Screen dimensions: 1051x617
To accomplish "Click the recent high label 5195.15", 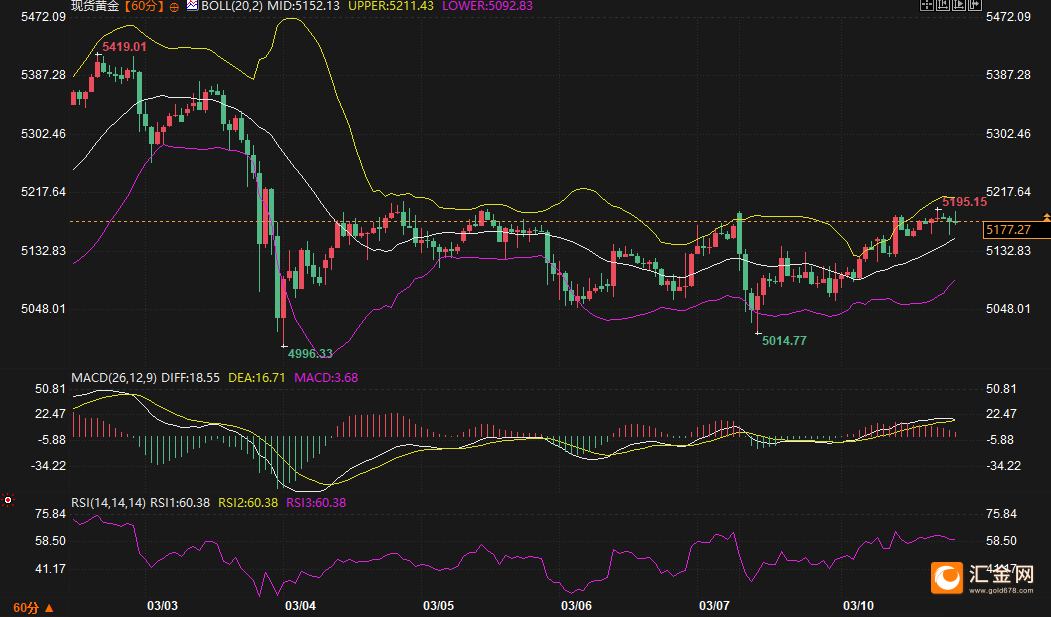I will (965, 202).
